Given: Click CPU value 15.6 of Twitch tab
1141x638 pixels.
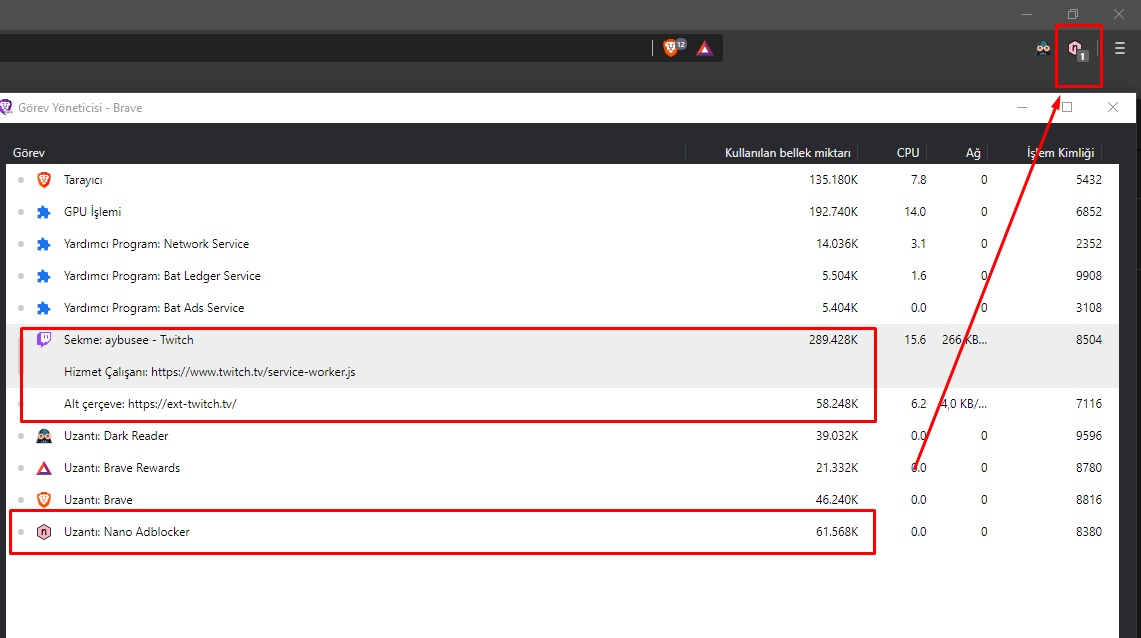Looking at the screenshot, I should pos(915,340).
